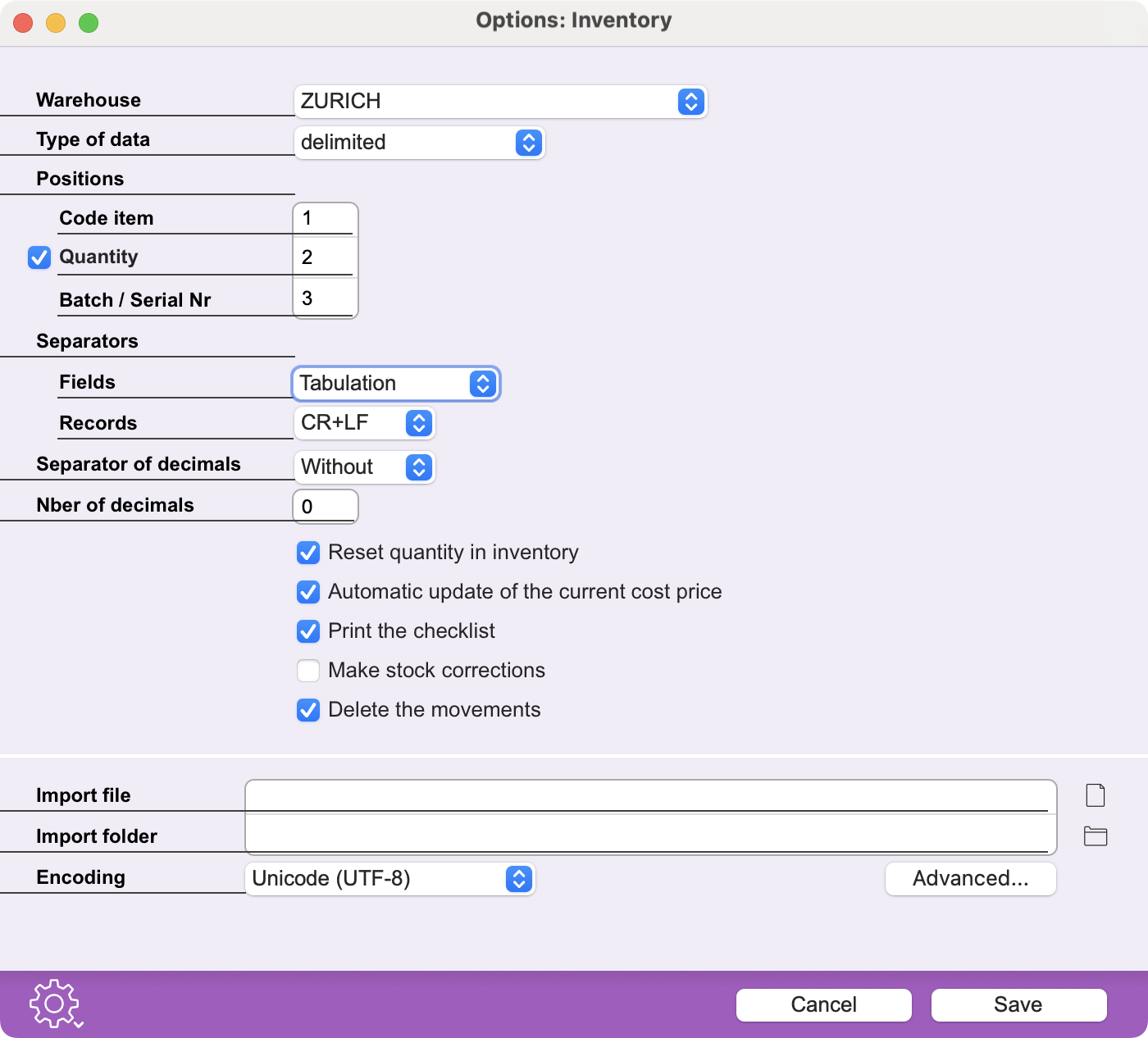Screen dimensions: 1148x1038
Task: Uncheck Delete the movements
Action: 308,710
